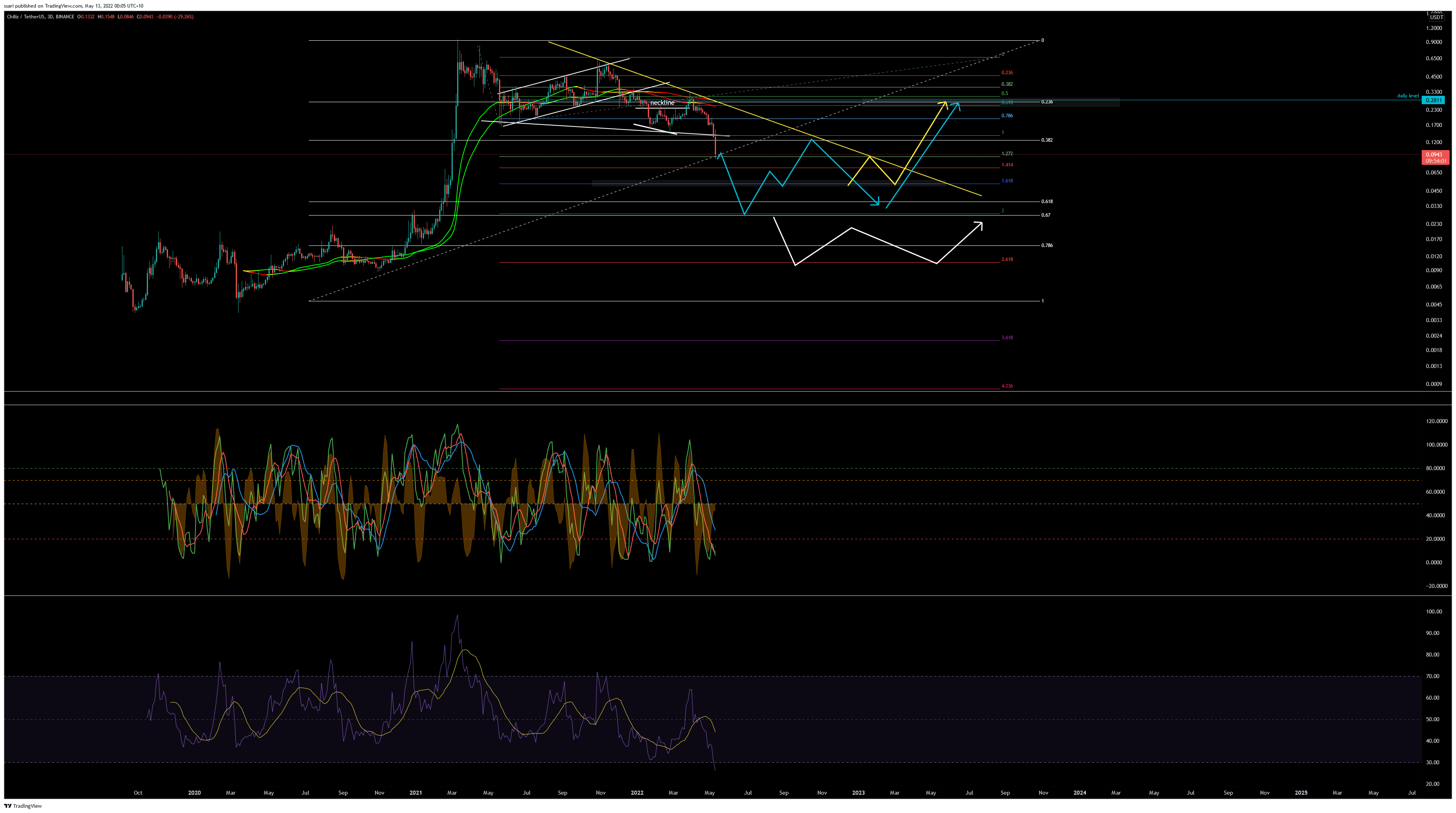Click the pink 4.236 Fibonacci extension label
The image size is (1456, 813).
1007,386
